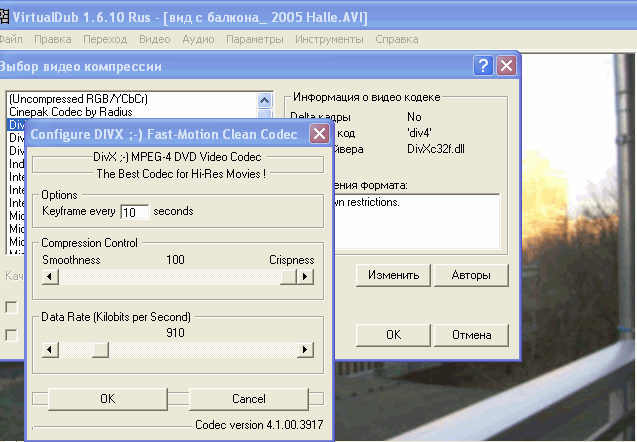637x442 pixels.
Task: Confirm codec settings with OK
Action: tap(108, 399)
